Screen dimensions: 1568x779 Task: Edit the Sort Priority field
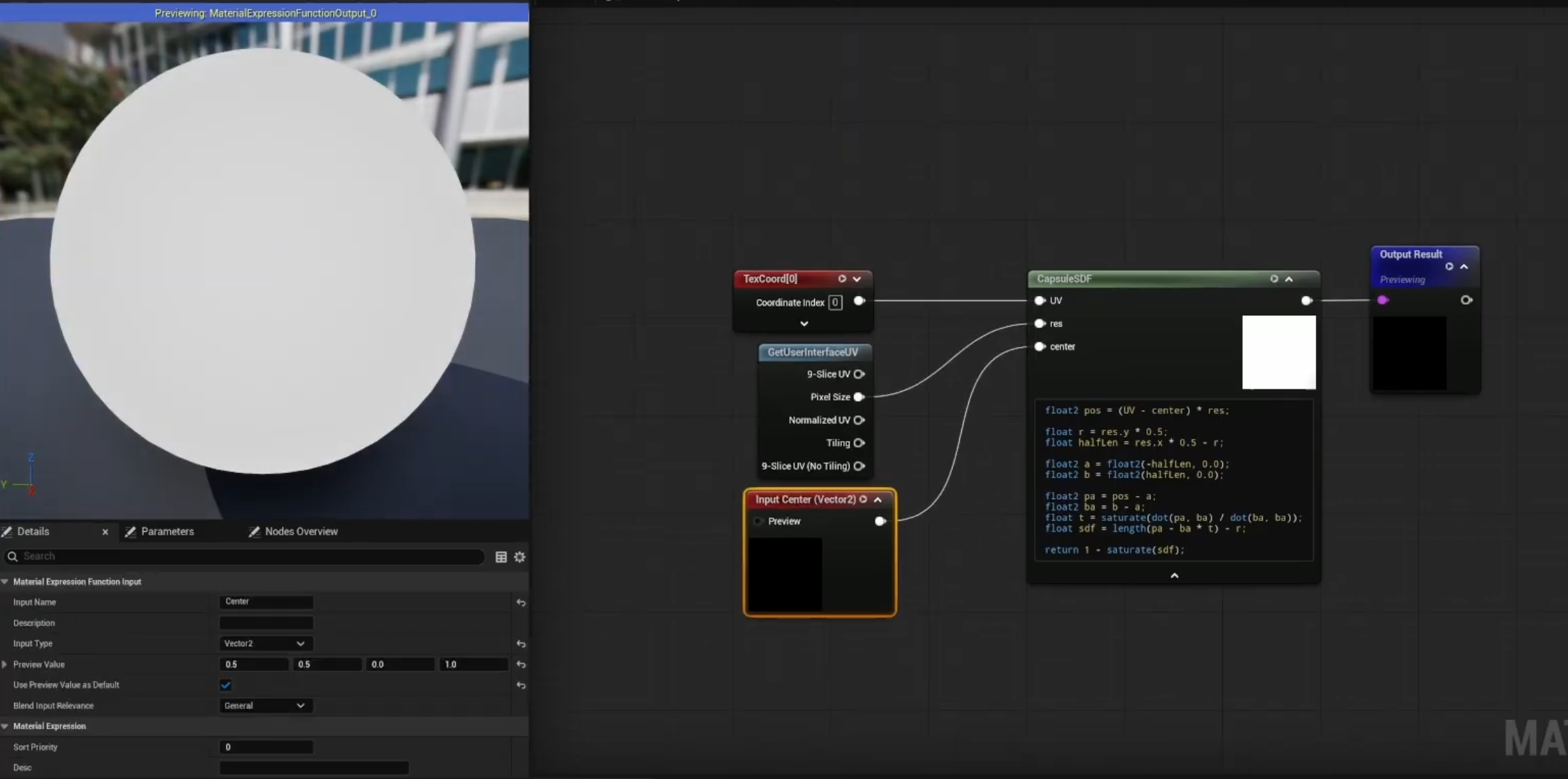[x=266, y=747]
